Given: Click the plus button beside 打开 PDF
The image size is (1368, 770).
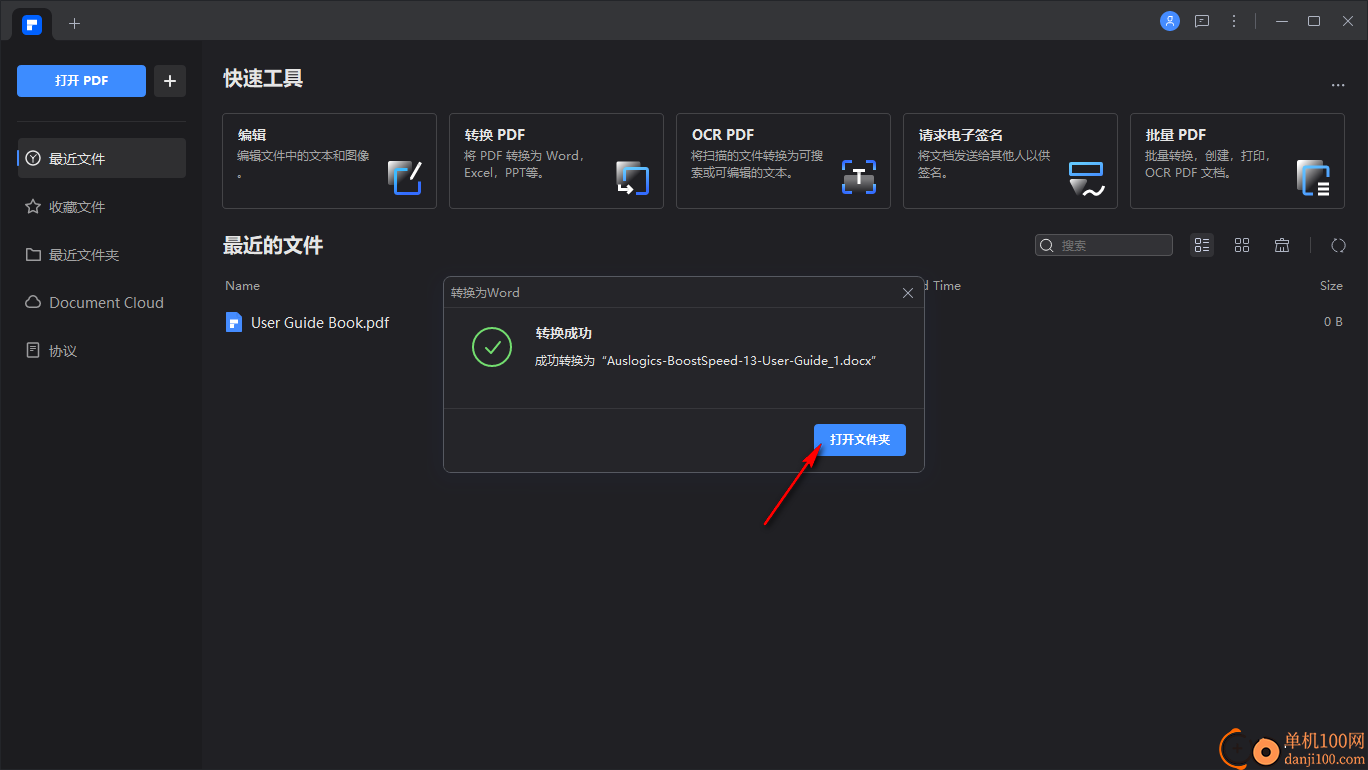Looking at the screenshot, I should click(x=170, y=81).
